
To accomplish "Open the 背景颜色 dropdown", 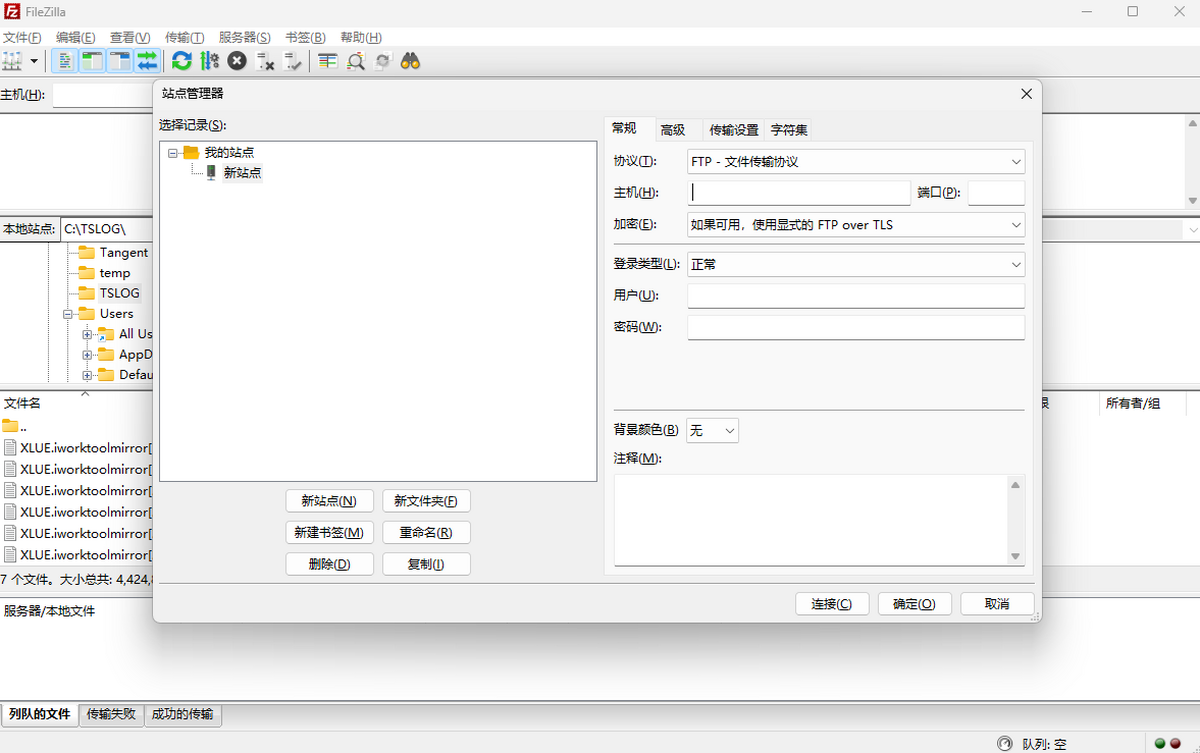I will [712, 430].
